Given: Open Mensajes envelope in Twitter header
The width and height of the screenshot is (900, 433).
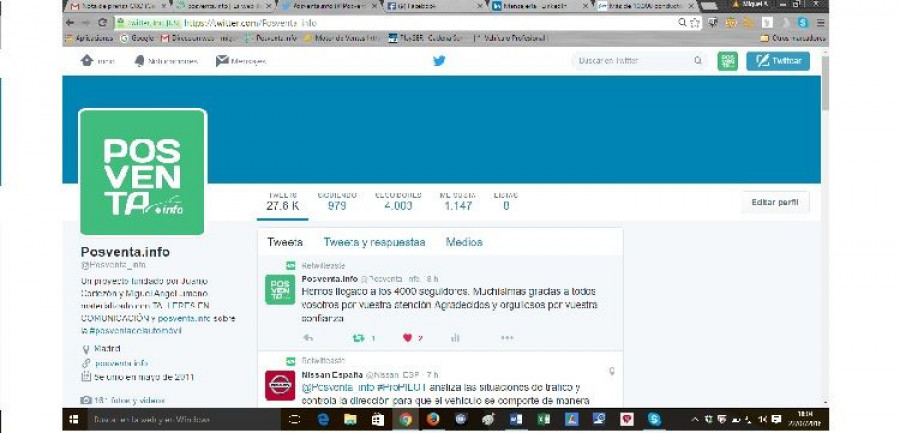Looking at the screenshot, I should [x=222, y=61].
